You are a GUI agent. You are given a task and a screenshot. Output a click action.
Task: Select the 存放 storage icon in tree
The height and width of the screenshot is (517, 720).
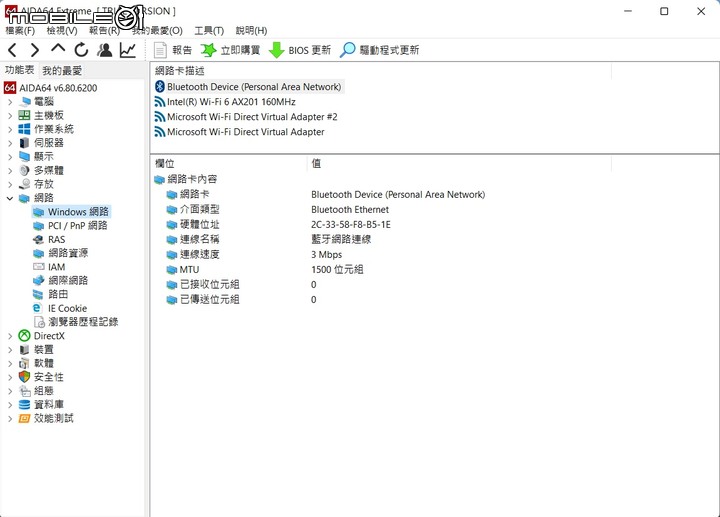point(24,184)
